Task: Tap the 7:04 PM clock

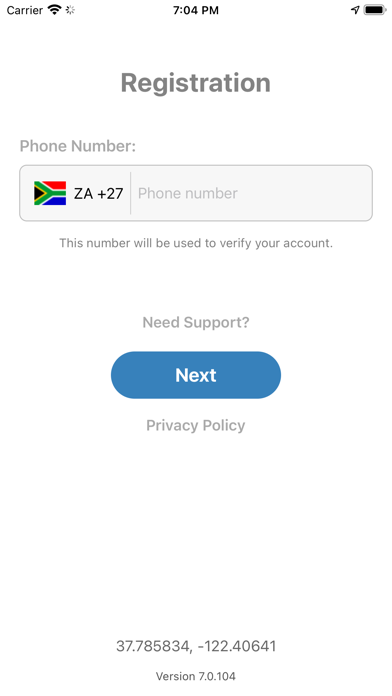Action: (x=196, y=10)
